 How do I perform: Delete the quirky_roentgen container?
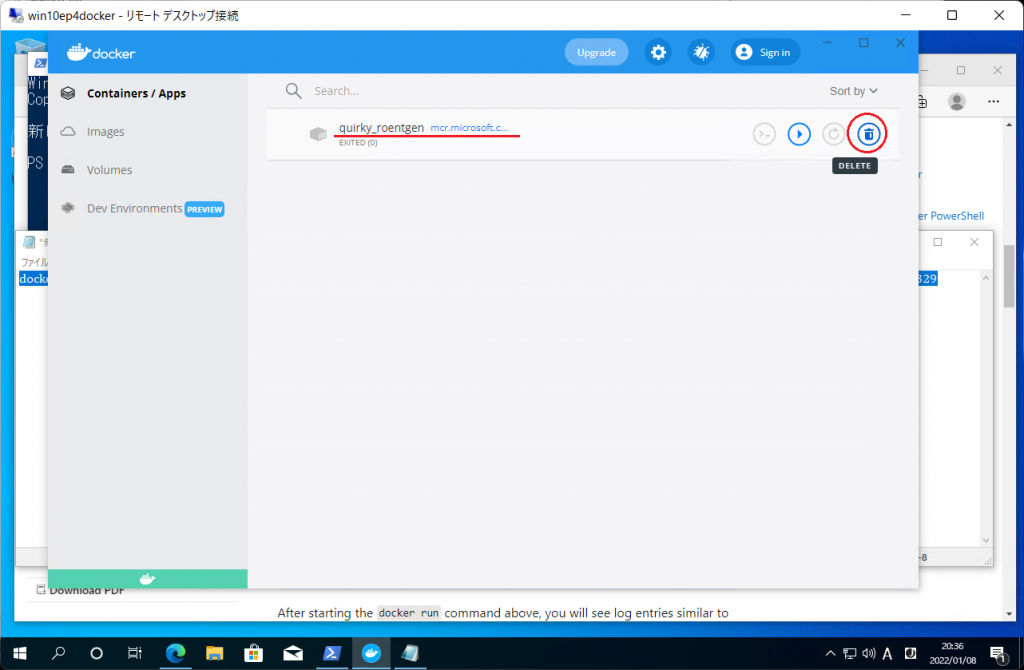(x=868, y=134)
